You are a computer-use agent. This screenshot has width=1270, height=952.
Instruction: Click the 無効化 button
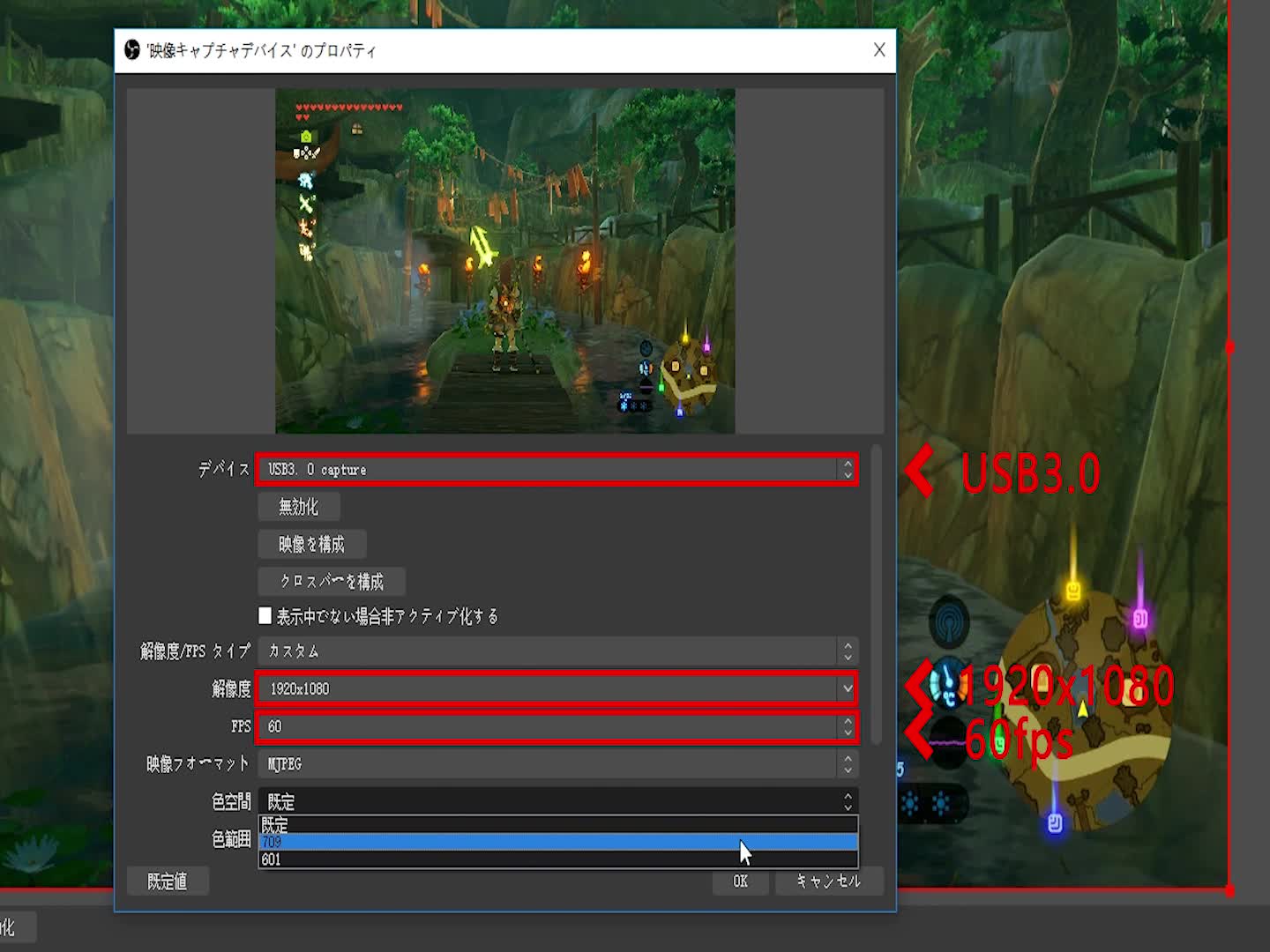pyautogui.click(x=299, y=507)
